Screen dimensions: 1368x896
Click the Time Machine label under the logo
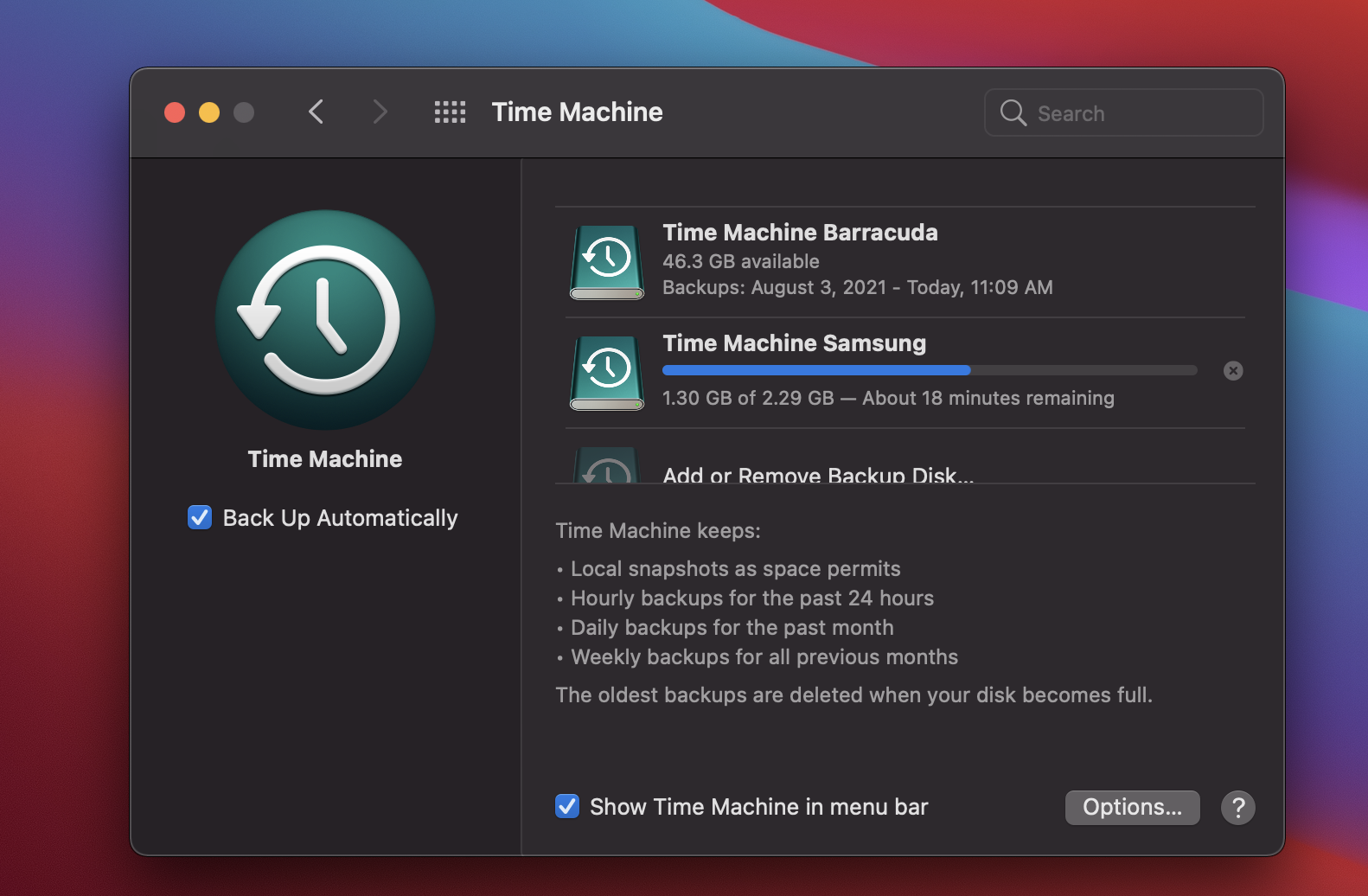[325, 459]
